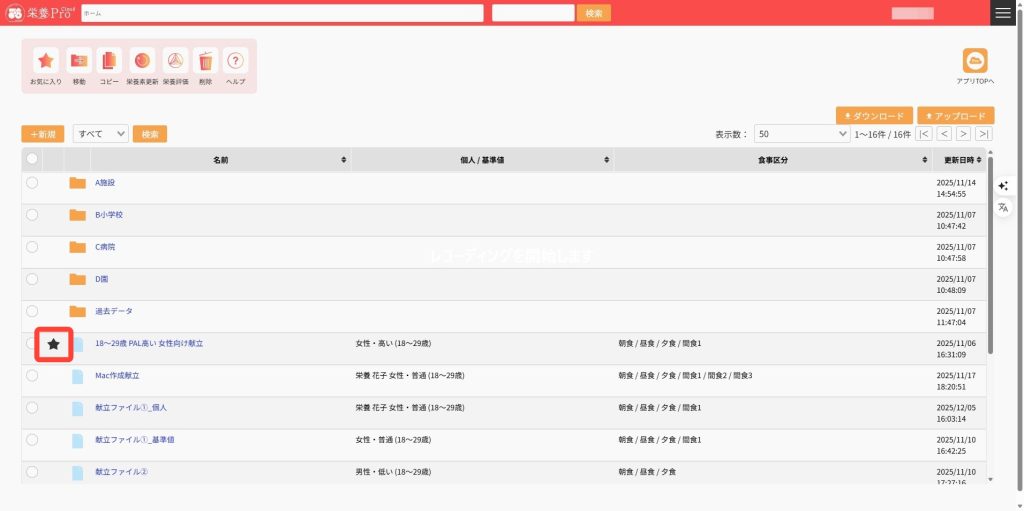The image size is (1024, 511).
Task: Open the 栄養評価 chart icon
Action: (175, 61)
